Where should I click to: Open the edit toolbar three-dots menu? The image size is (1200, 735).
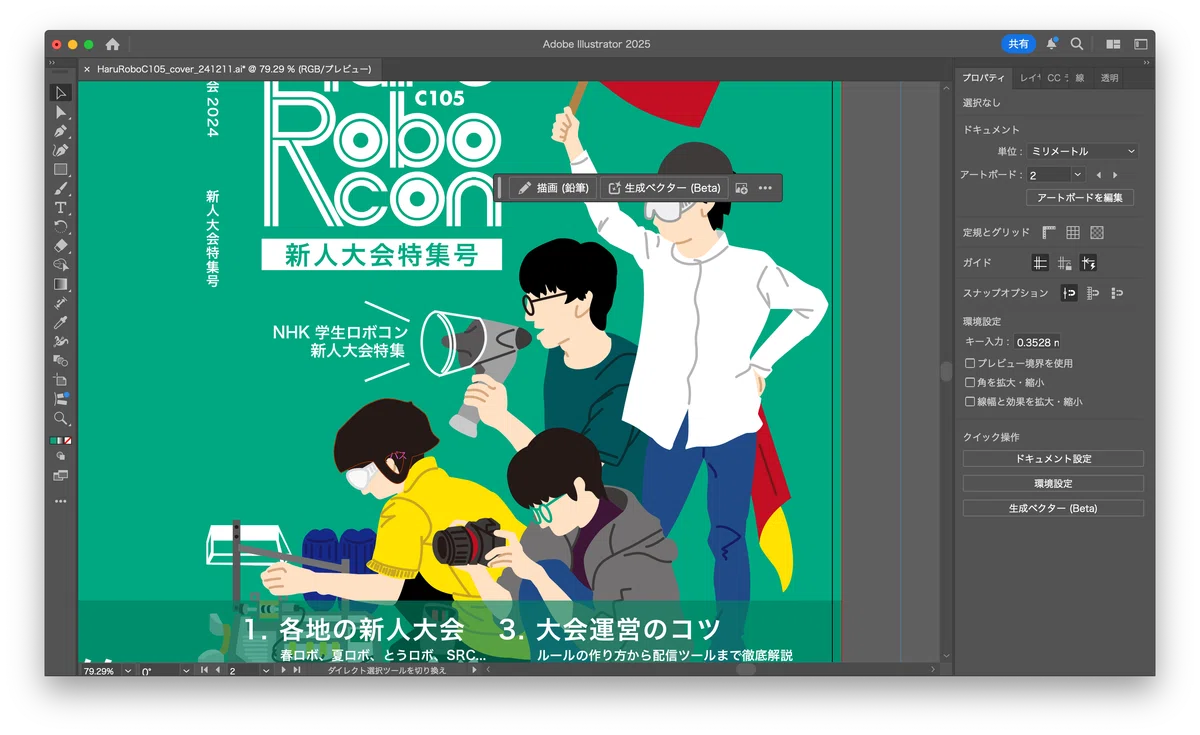[x=61, y=501]
